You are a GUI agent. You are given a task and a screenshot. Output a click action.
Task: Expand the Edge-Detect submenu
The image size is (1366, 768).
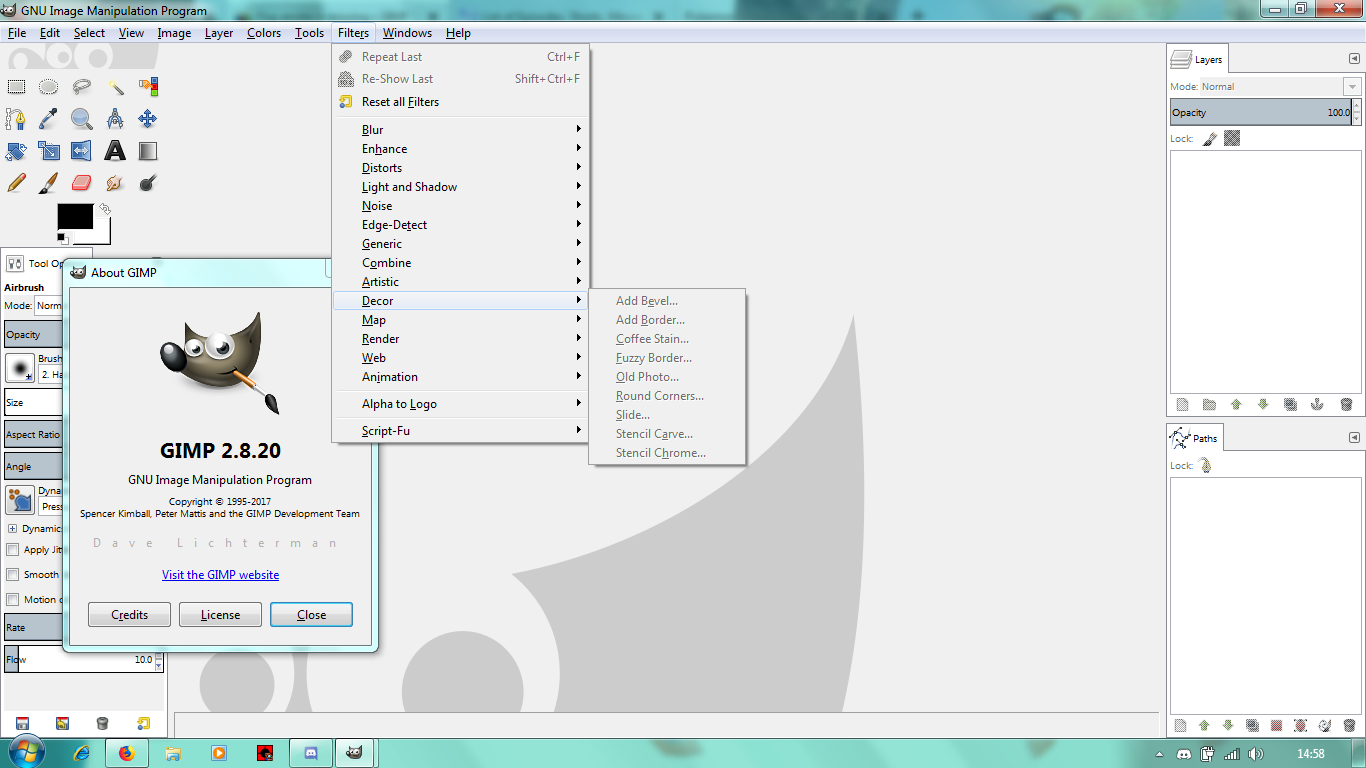coord(461,224)
